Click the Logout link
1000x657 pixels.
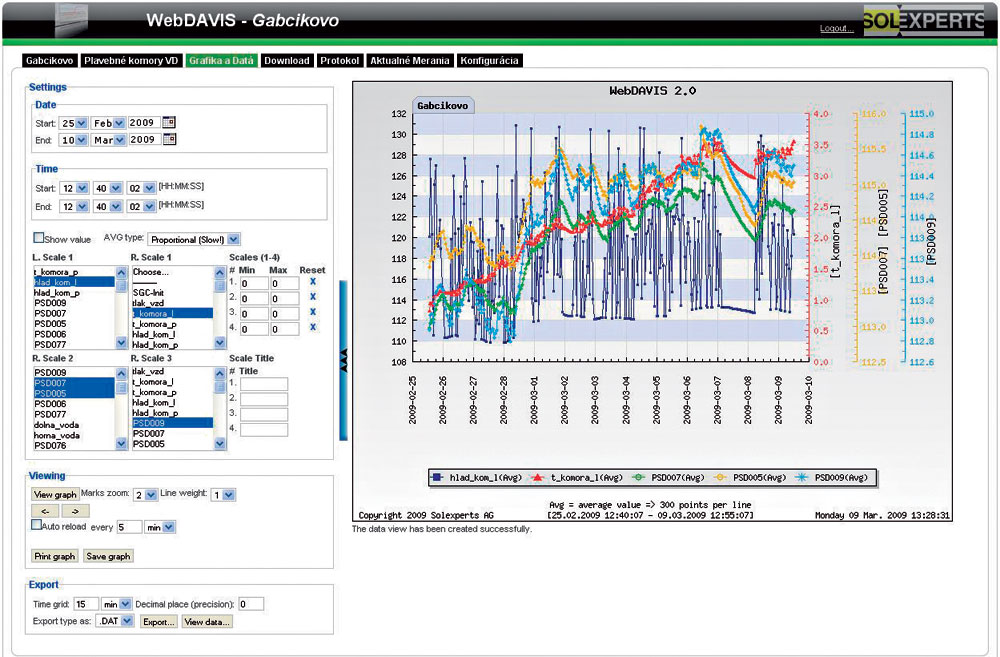point(836,28)
